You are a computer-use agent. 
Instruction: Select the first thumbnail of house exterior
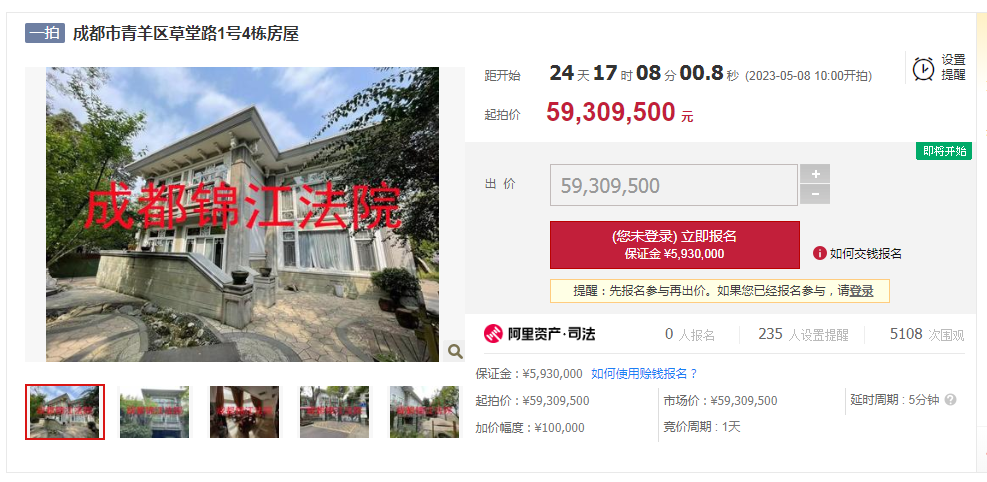point(65,412)
